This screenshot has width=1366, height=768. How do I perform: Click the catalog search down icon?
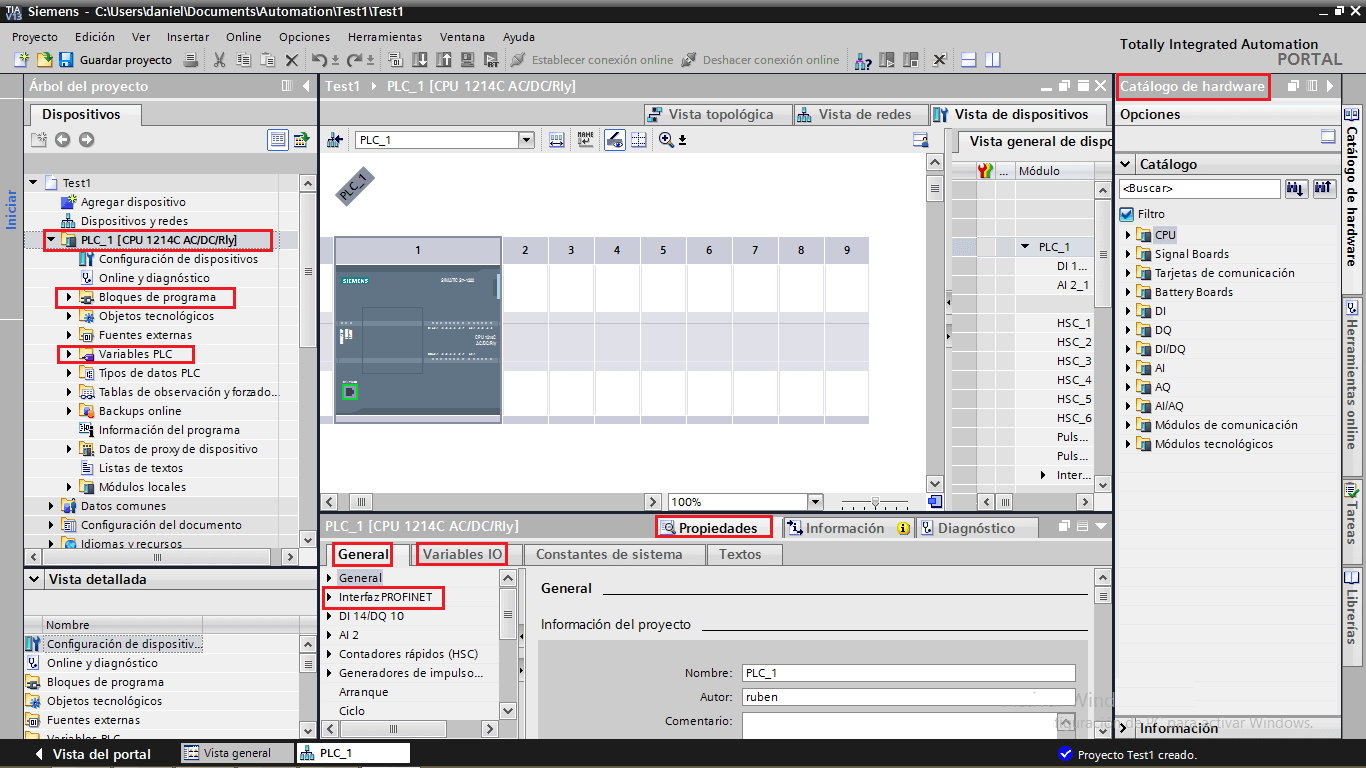pyautogui.click(x=1296, y=188)
